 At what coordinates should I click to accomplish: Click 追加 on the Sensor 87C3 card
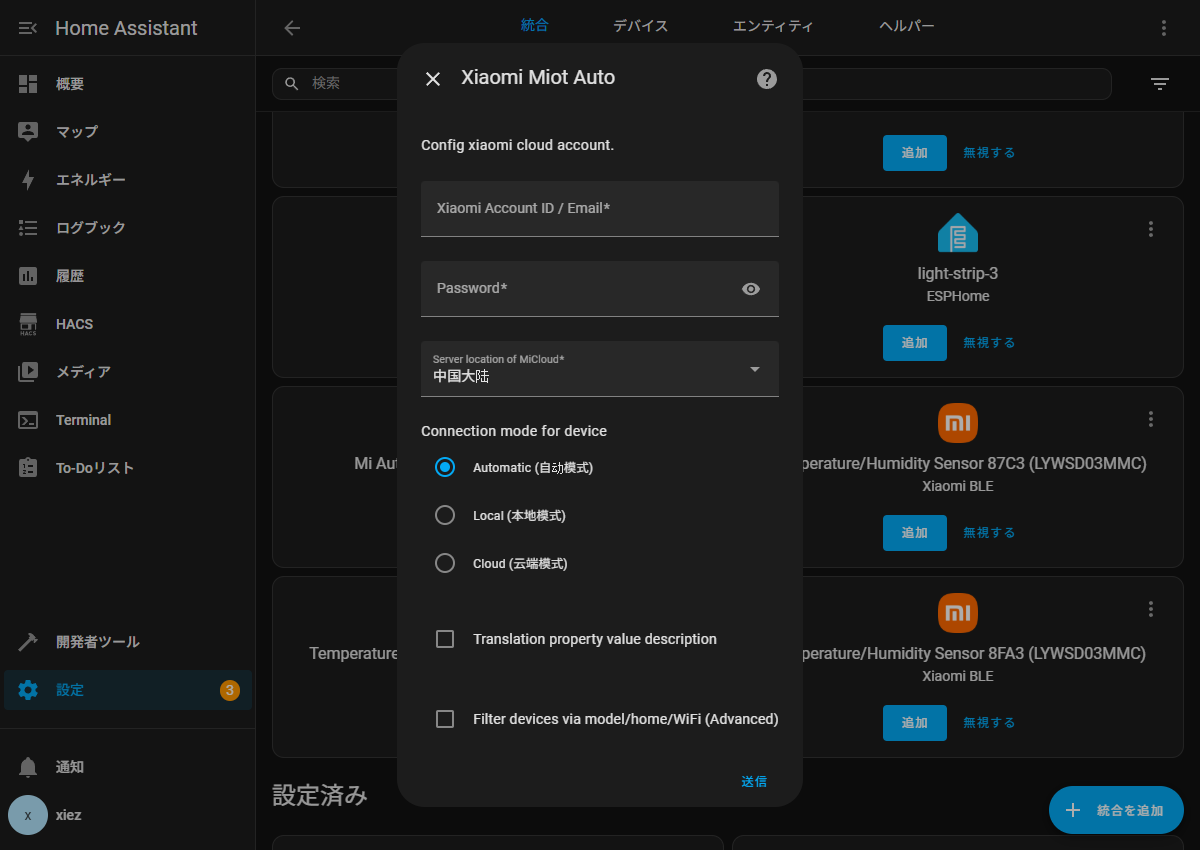click(x=915, y=533)
